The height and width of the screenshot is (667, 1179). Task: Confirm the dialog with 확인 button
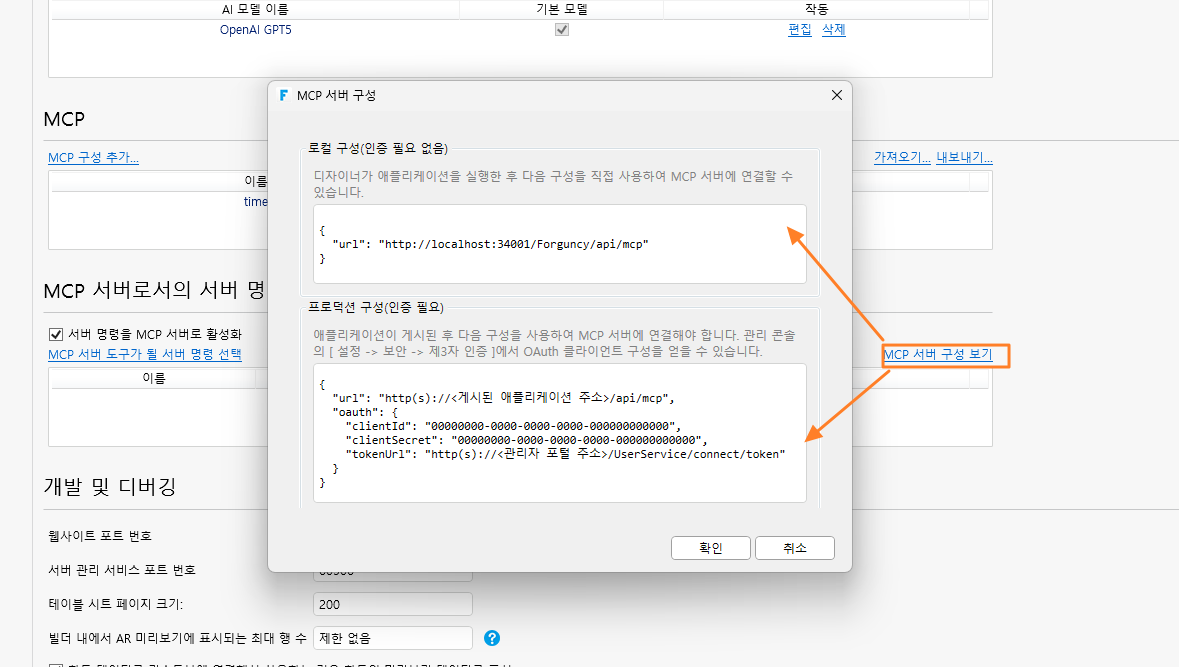pos(711,548)
